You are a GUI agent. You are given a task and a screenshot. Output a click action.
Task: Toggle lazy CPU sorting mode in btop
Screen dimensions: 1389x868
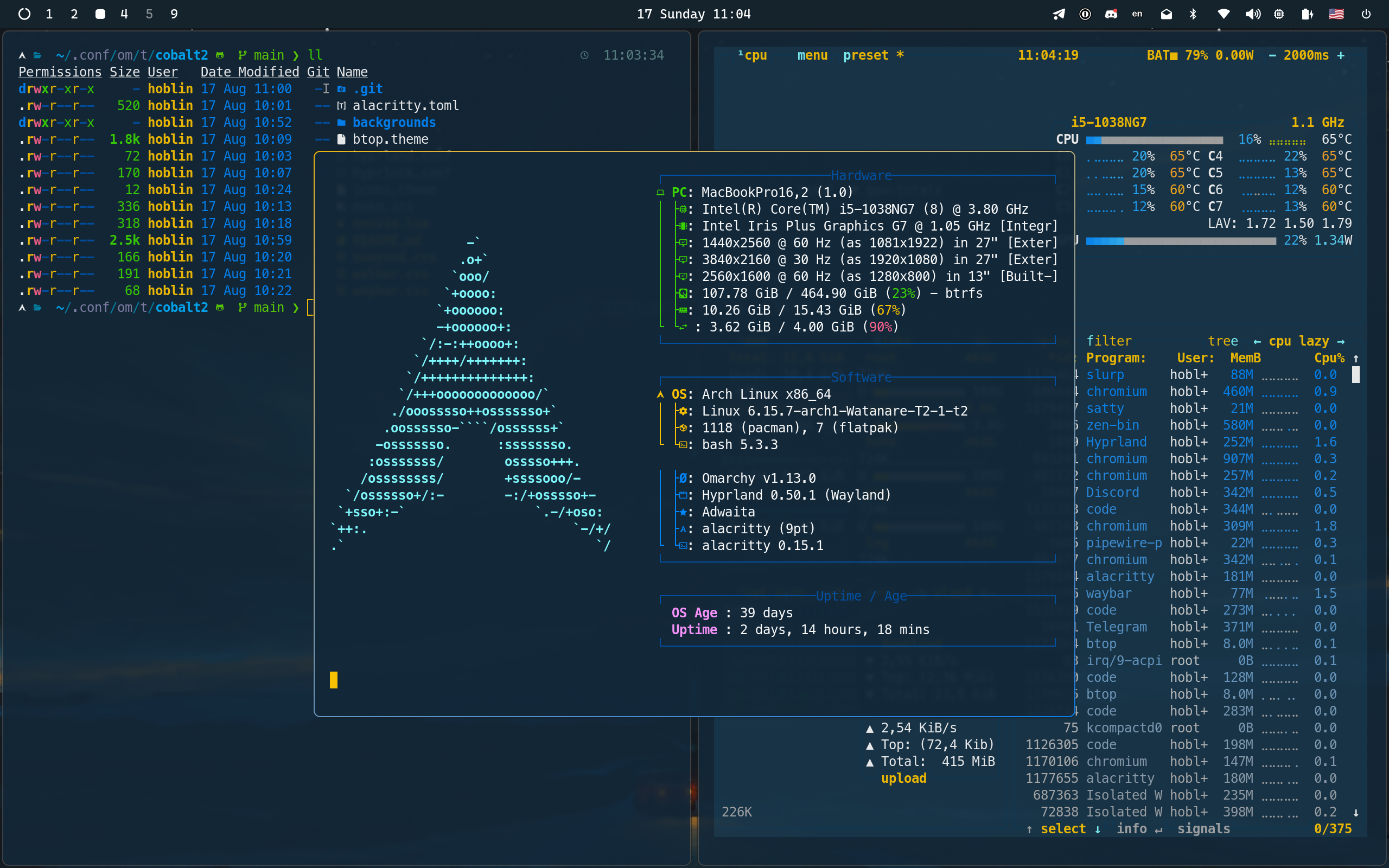1314,341
